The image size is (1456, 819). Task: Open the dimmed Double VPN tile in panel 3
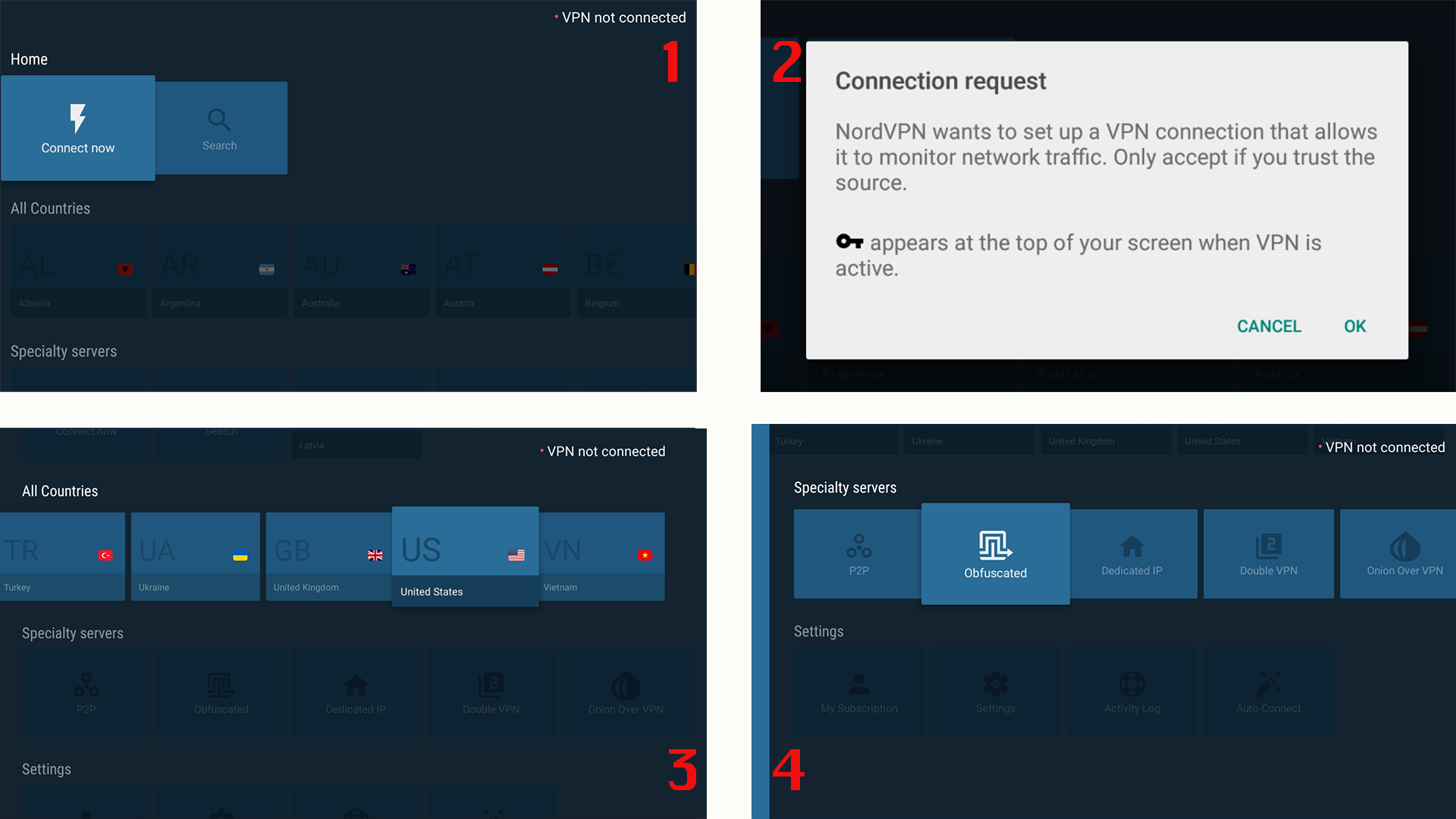pyautogui.click(x=491, y=692)
